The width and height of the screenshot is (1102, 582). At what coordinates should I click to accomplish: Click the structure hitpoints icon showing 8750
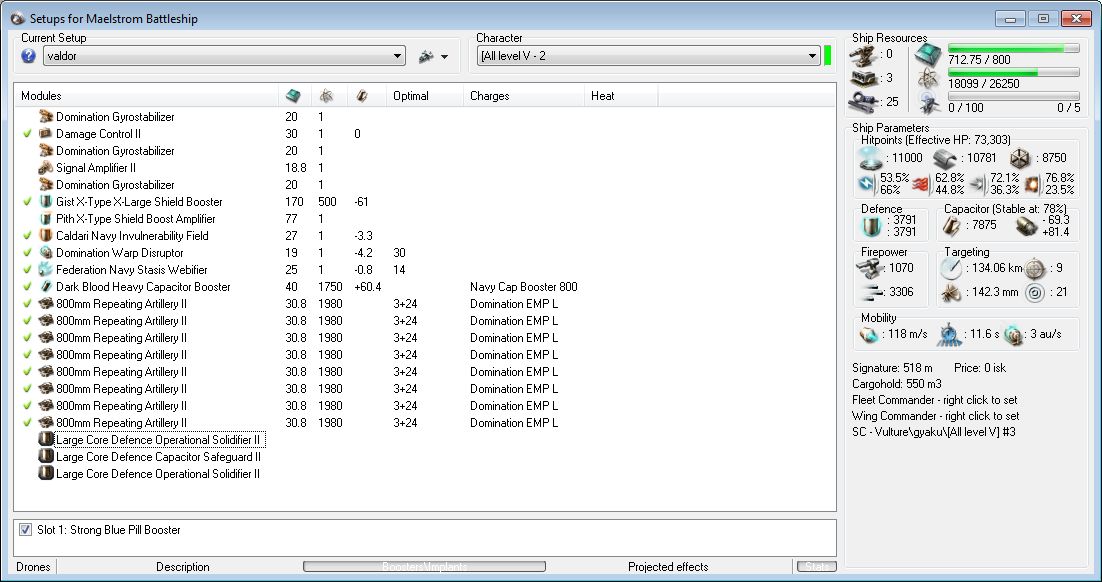[x=1020, y=159]
